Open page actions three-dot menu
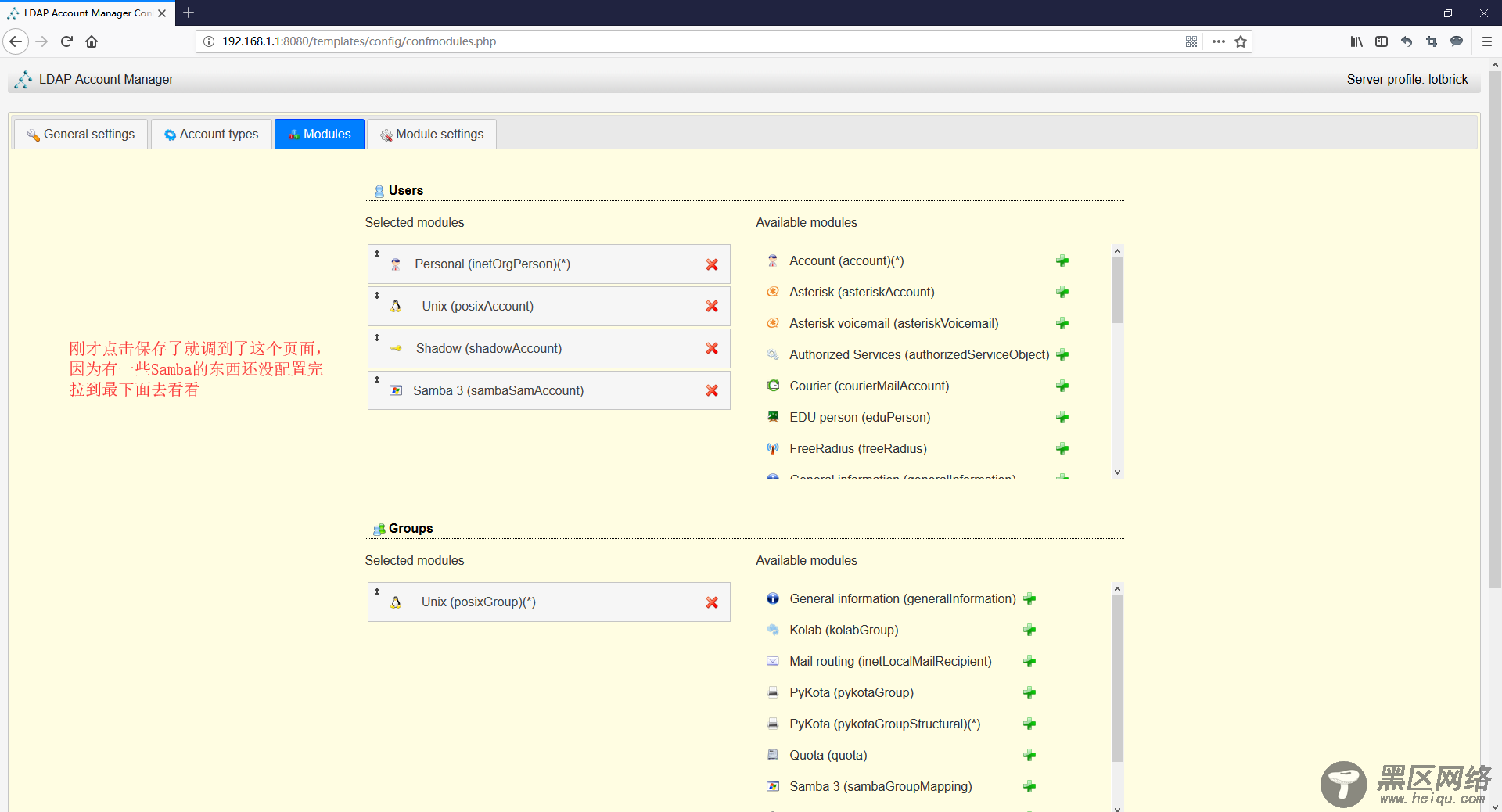 pyautogui.click(x=1218, y=41)
